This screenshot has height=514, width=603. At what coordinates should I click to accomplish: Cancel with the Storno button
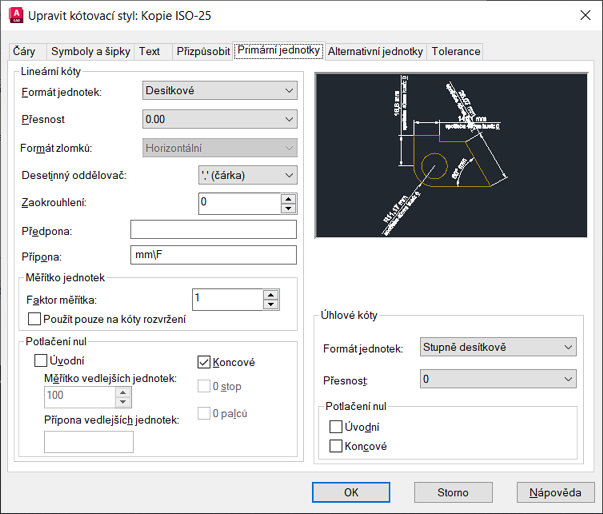click(453, 492)
